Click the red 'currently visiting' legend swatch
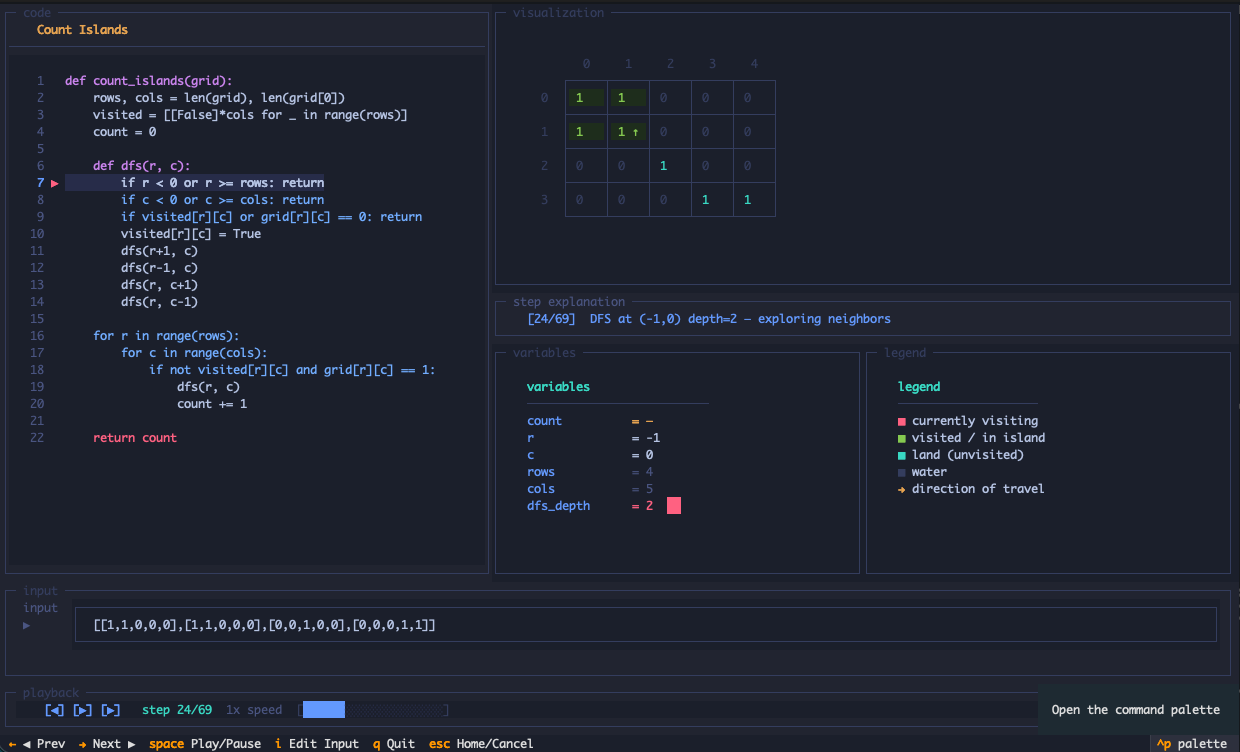 (902, 421)
